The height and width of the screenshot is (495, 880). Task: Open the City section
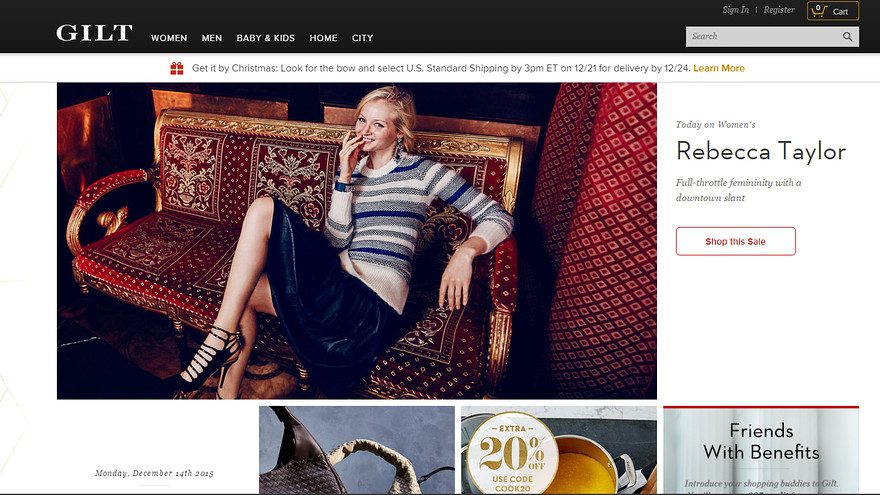coord(362,38)
